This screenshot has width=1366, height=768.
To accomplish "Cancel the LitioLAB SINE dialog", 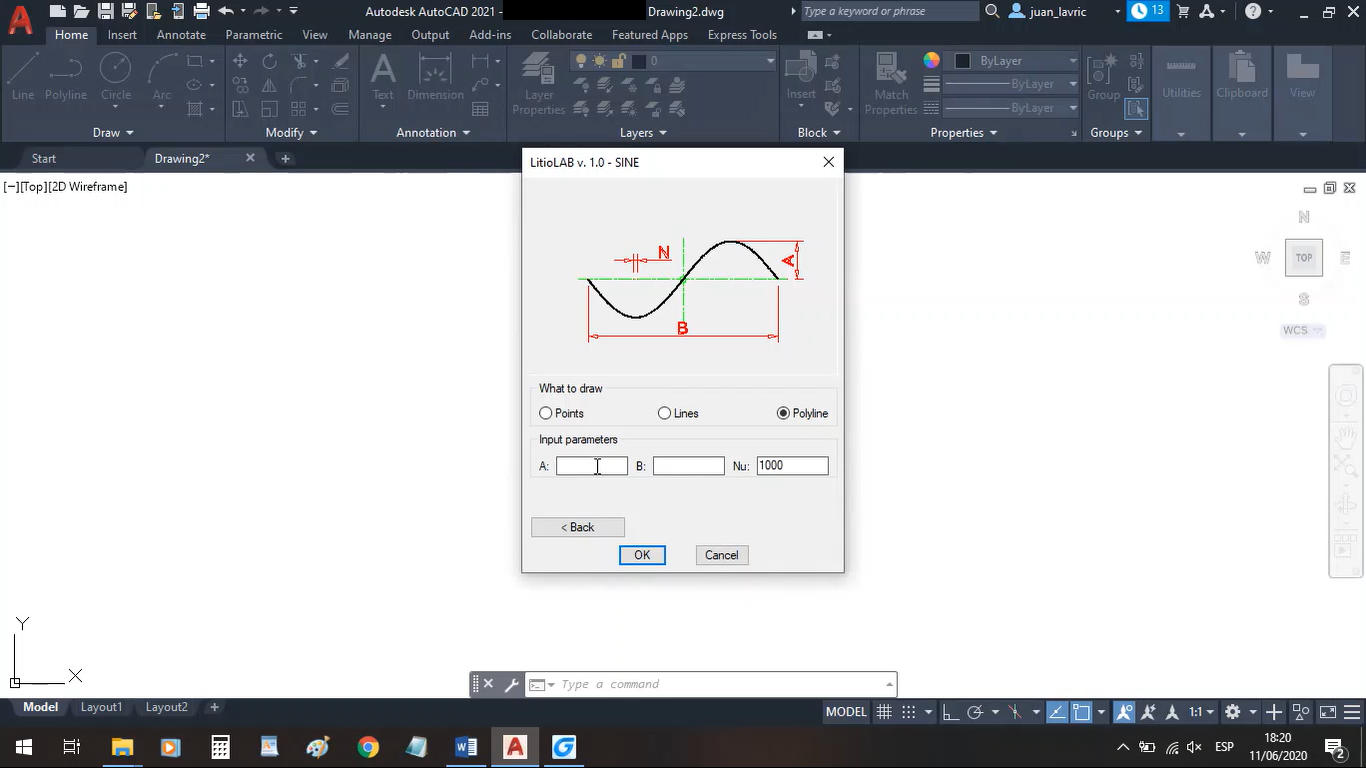I will [722, 555].
